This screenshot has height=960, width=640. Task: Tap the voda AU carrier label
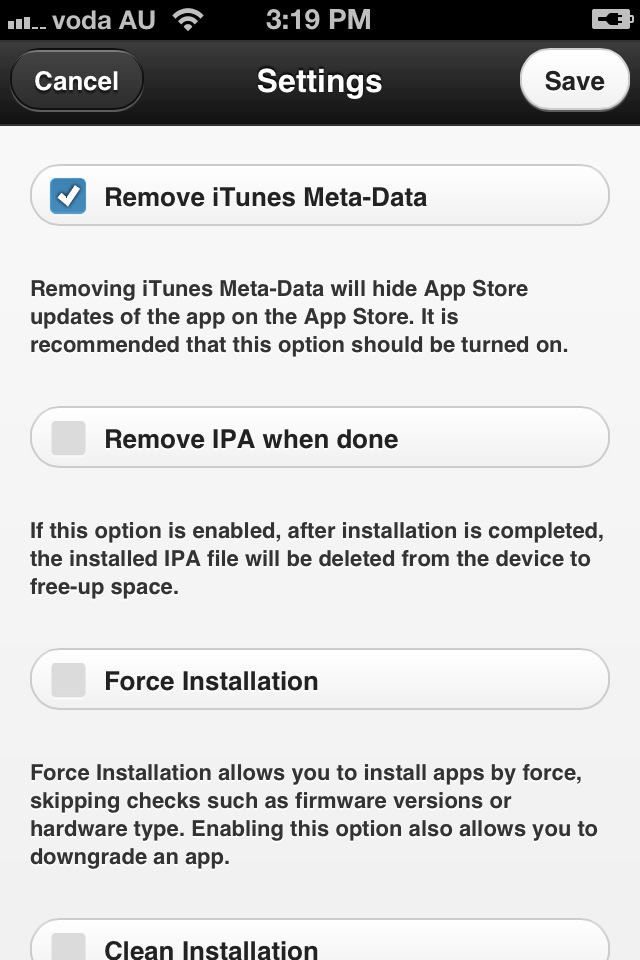(104, 20)
